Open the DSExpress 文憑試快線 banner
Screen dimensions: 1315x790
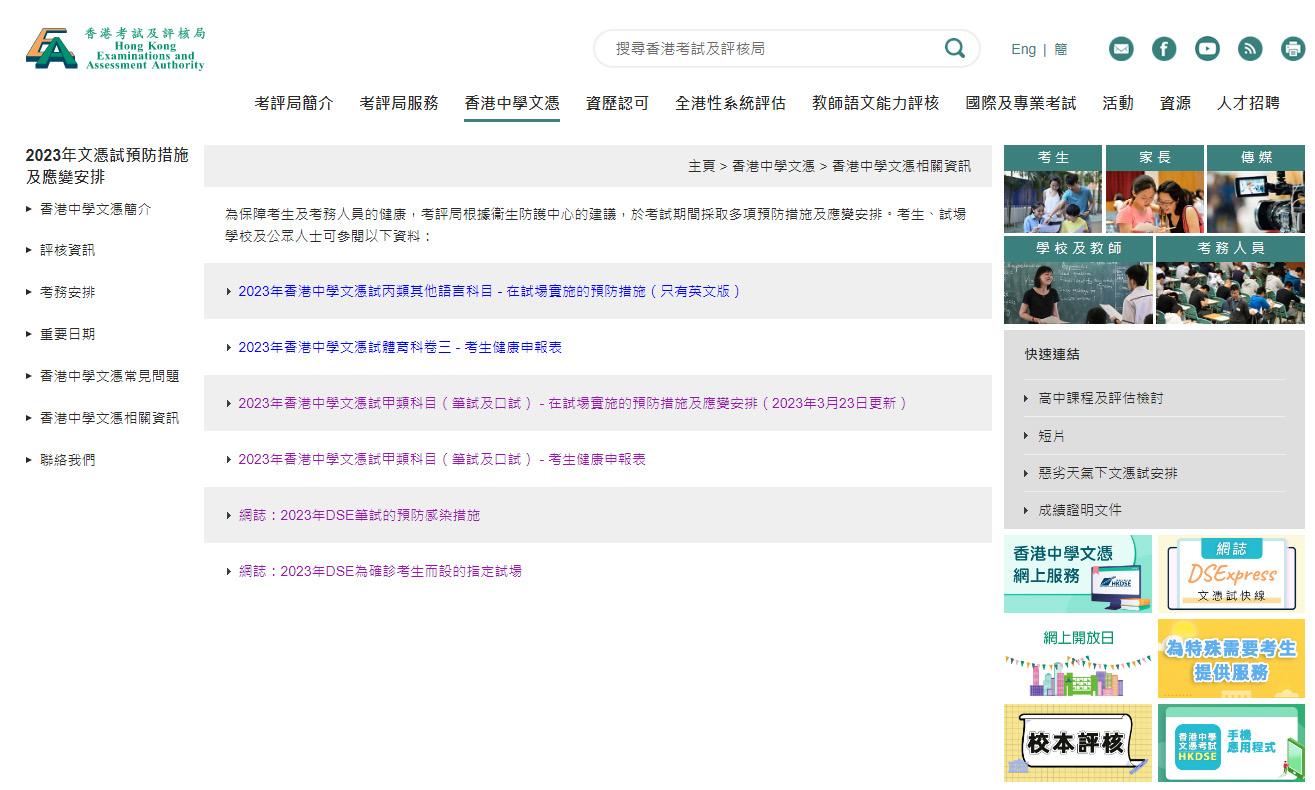click(1231, 574)
